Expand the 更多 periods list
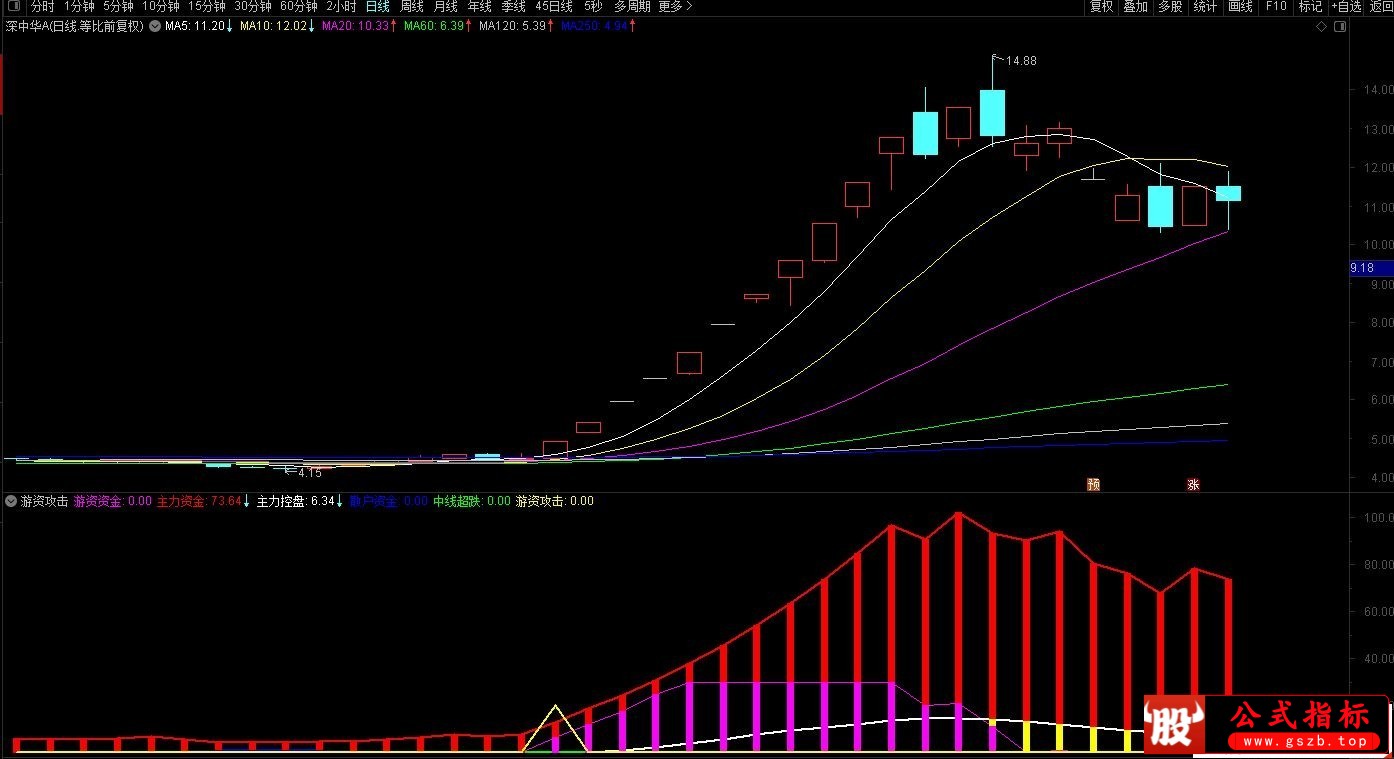Screen dimensions: 1394x759 pos(674,6)
